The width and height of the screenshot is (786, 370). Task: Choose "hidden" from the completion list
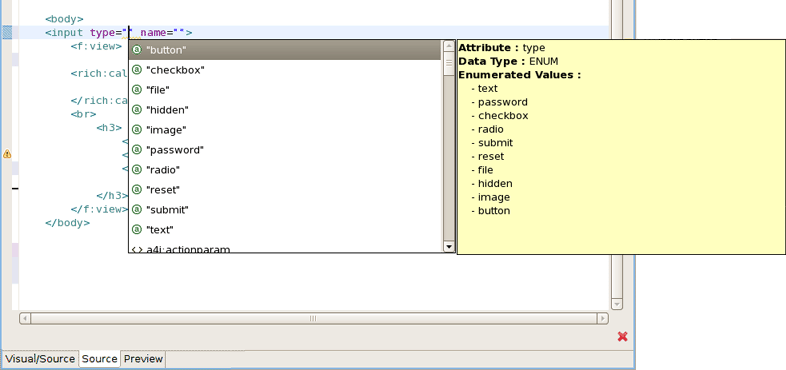pos(285,110)
